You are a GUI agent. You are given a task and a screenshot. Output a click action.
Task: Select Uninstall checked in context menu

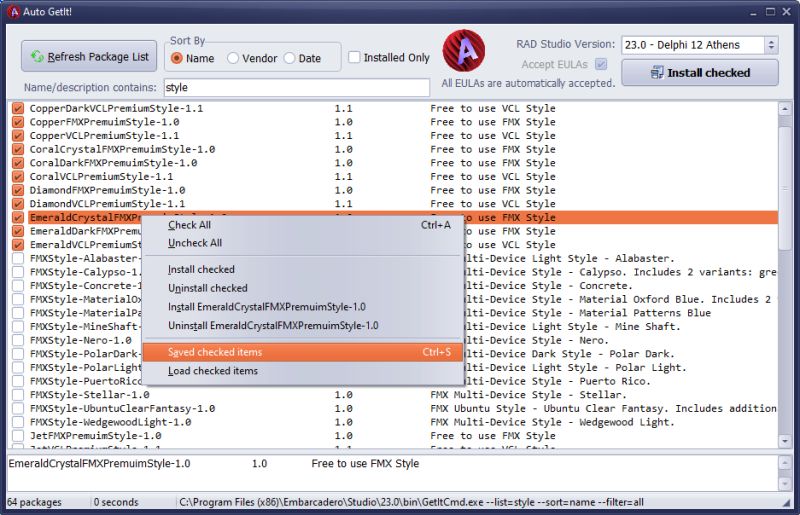click(x=303, y=288)
